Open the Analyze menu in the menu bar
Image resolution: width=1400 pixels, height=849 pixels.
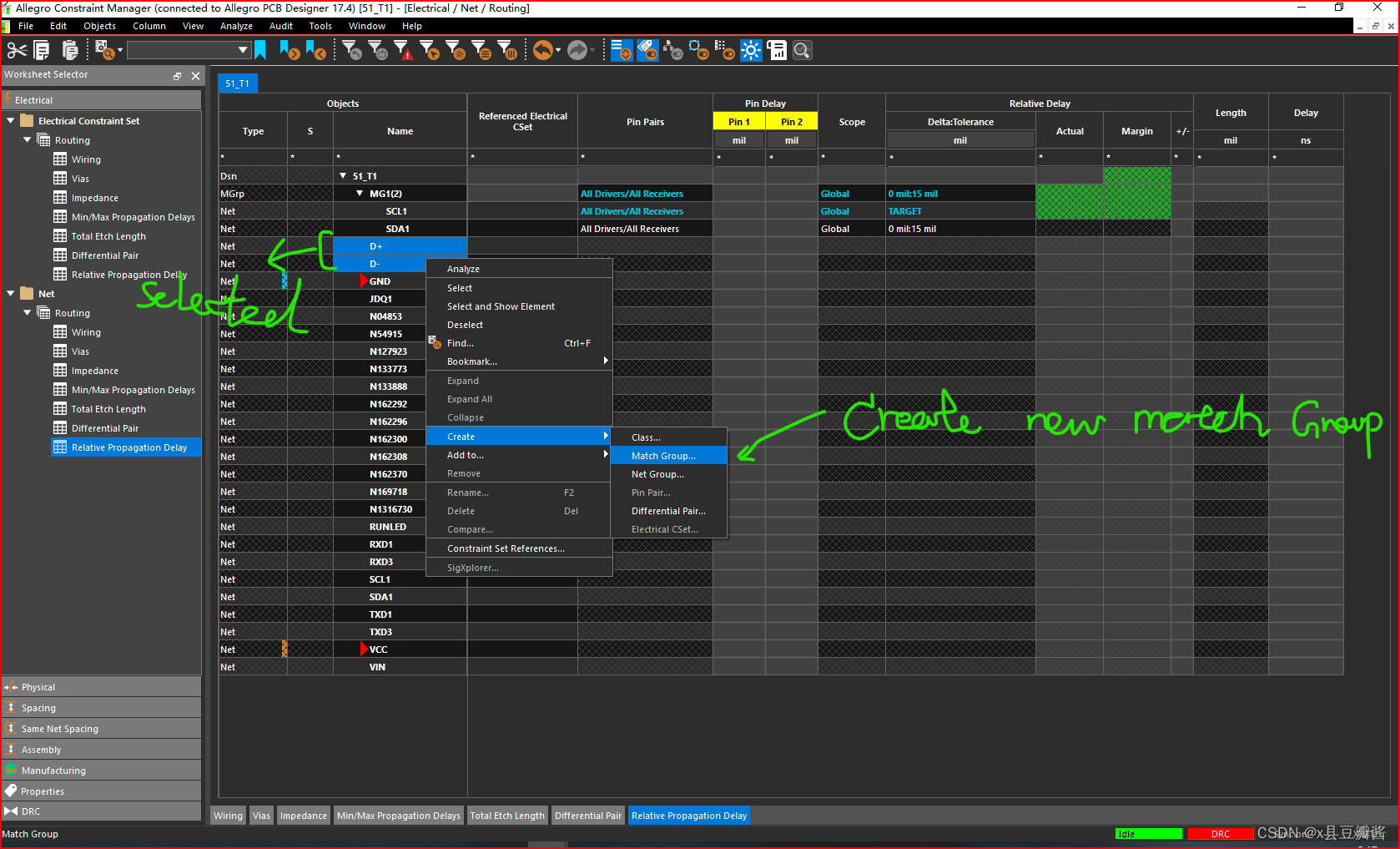tap(236, 26)
